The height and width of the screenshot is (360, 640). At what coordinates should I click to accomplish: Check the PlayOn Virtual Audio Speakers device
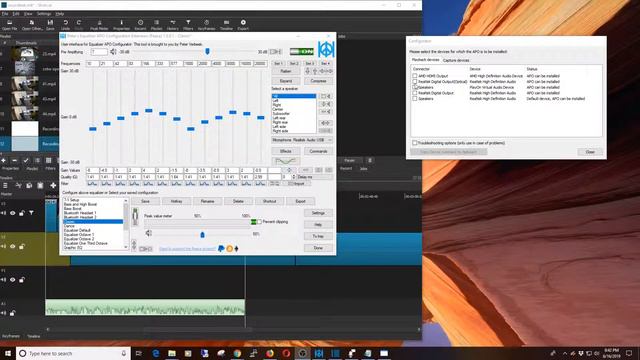(x=415, y=87)
